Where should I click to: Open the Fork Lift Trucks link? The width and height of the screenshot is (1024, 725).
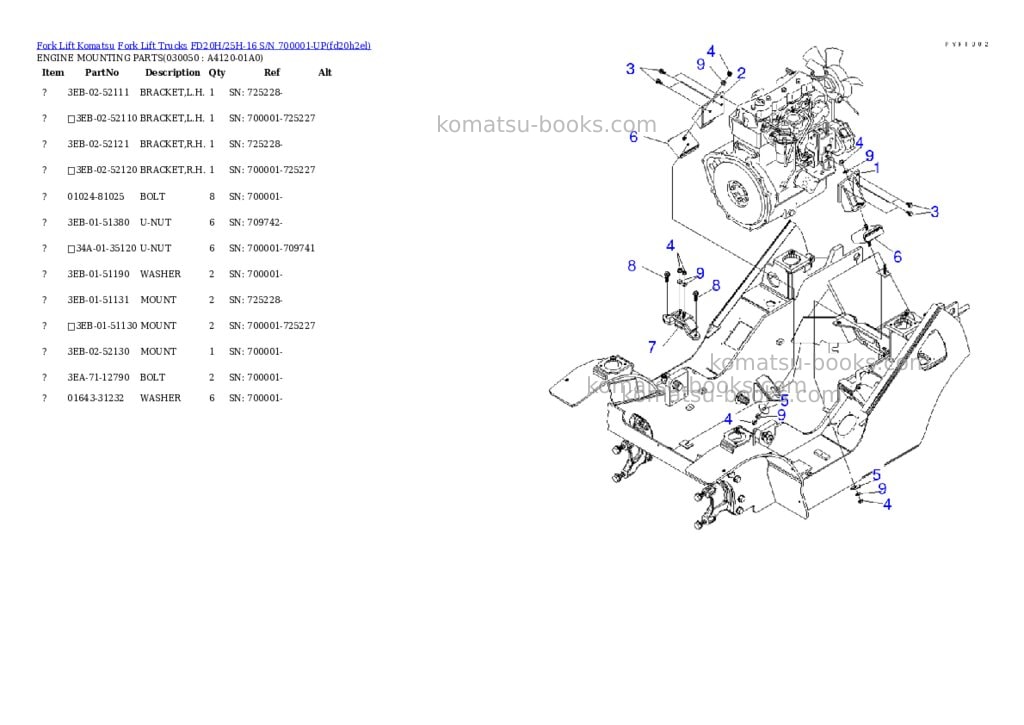(152, 45)
